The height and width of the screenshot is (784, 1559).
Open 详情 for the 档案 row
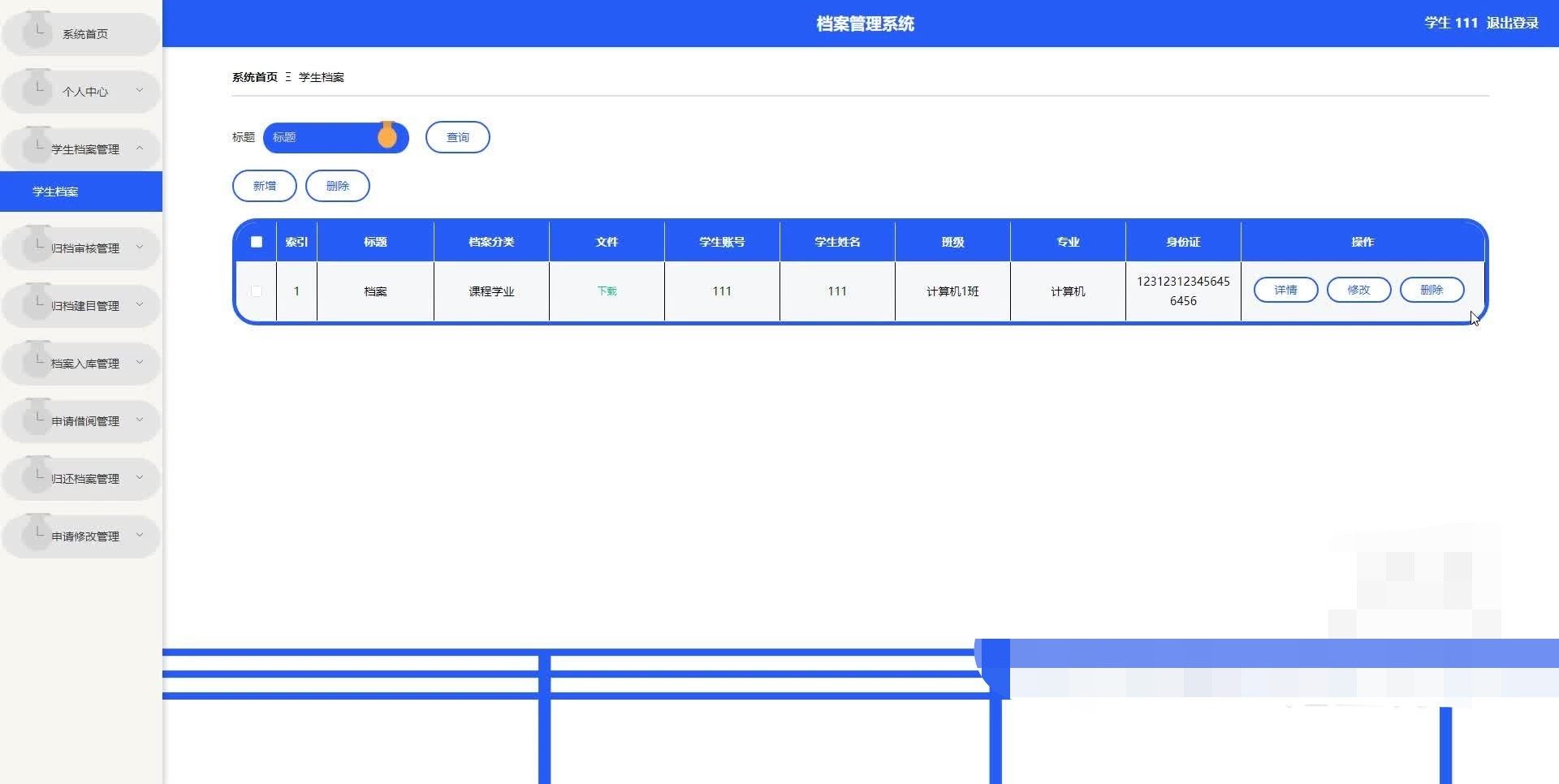[1286, 290]
